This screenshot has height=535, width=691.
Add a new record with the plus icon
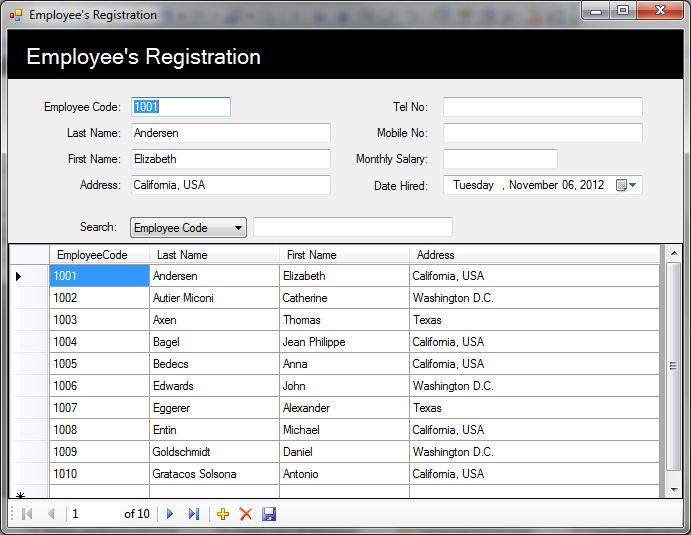pyautogui.click(x=223, y=514)
